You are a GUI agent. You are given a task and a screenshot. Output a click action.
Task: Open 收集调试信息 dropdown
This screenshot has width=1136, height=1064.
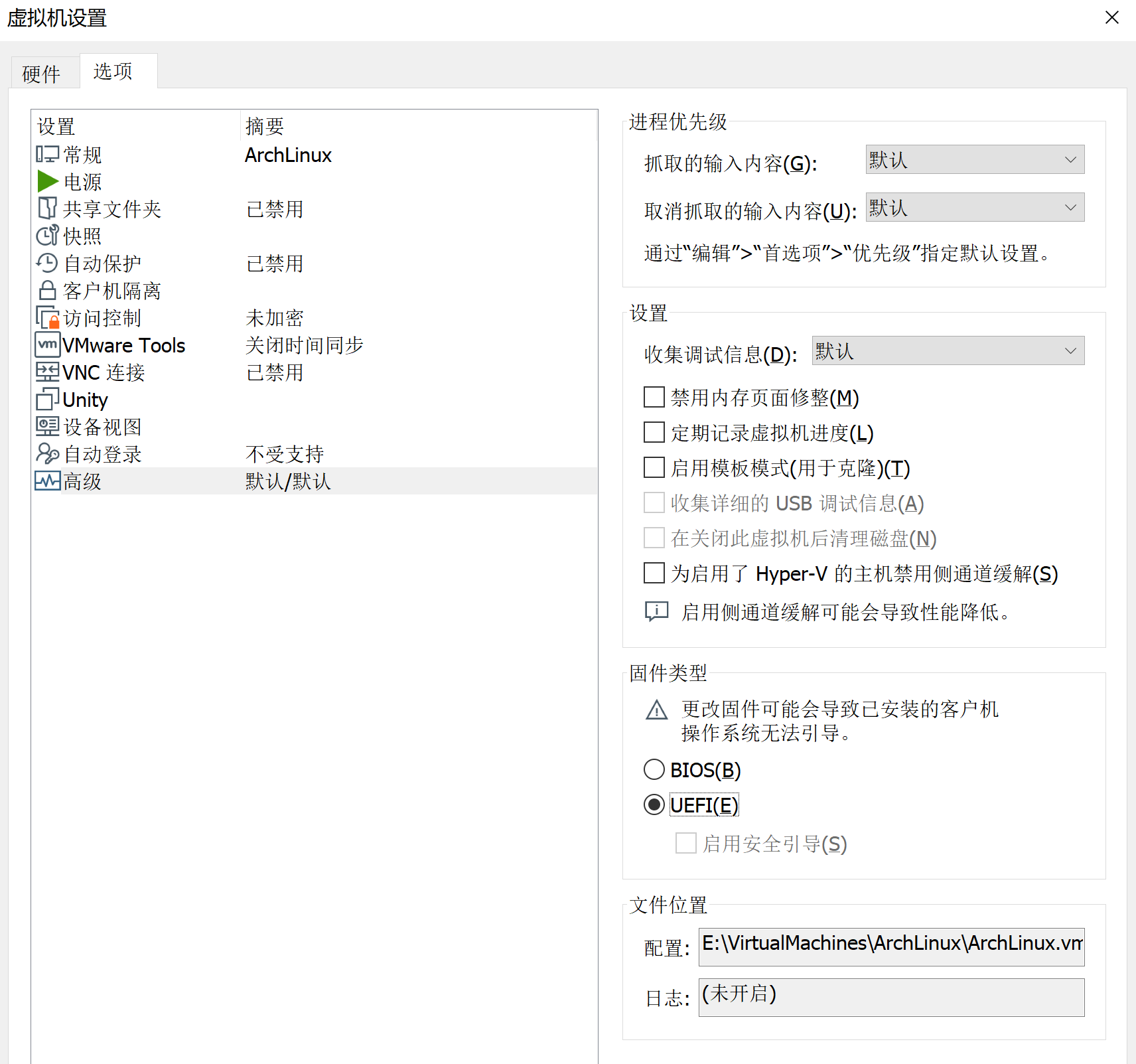(x=948, y=351)
